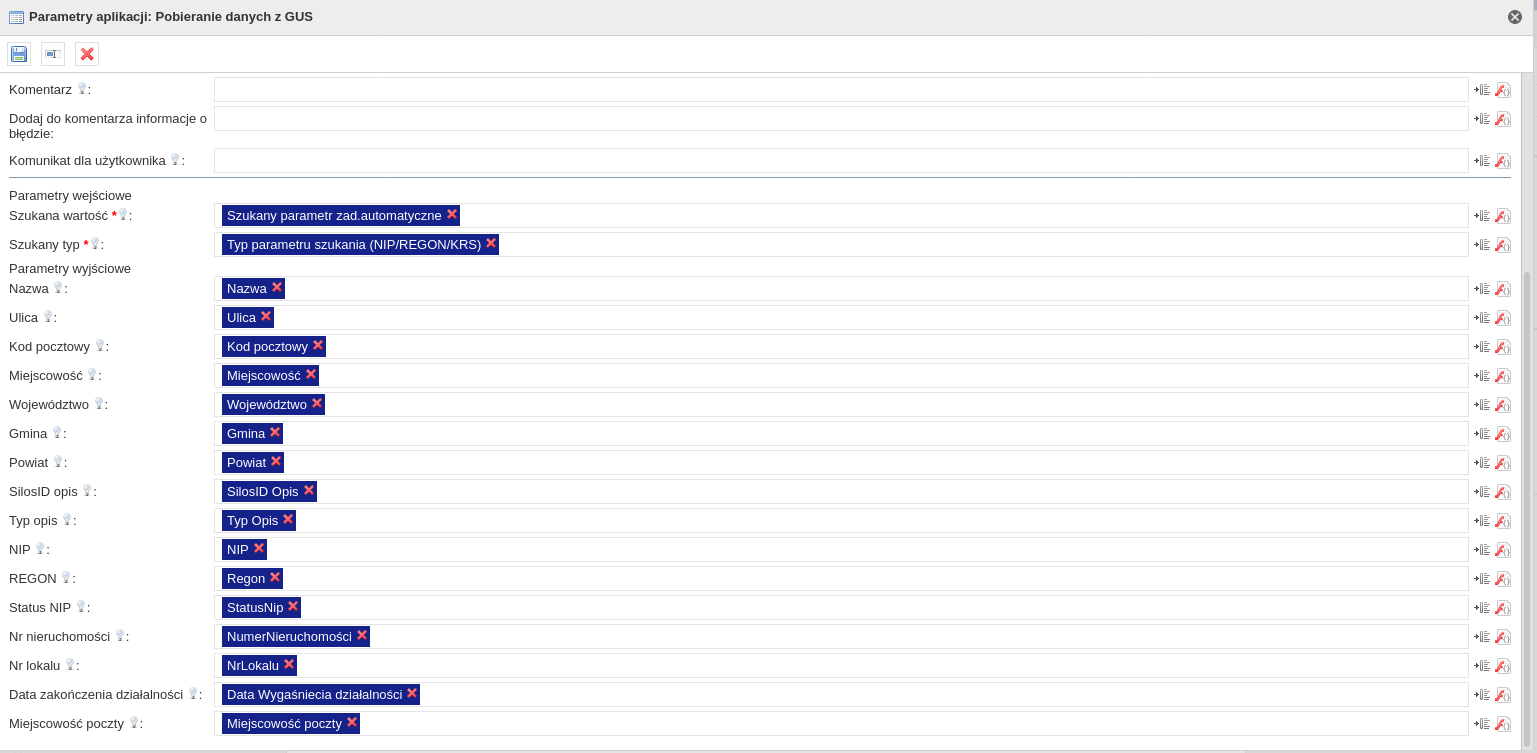Click into the Komentarz input field
The height and width of the screenshot is (753, 1537).
840,90
